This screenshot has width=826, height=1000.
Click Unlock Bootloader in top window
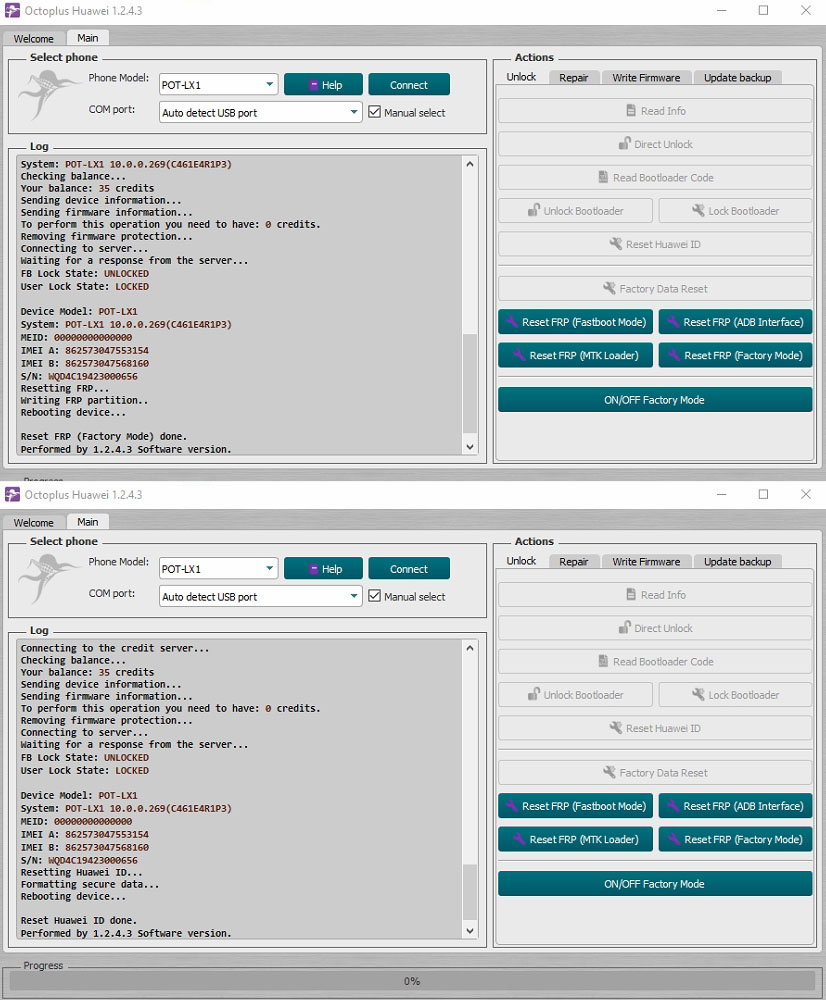[575, 211]
